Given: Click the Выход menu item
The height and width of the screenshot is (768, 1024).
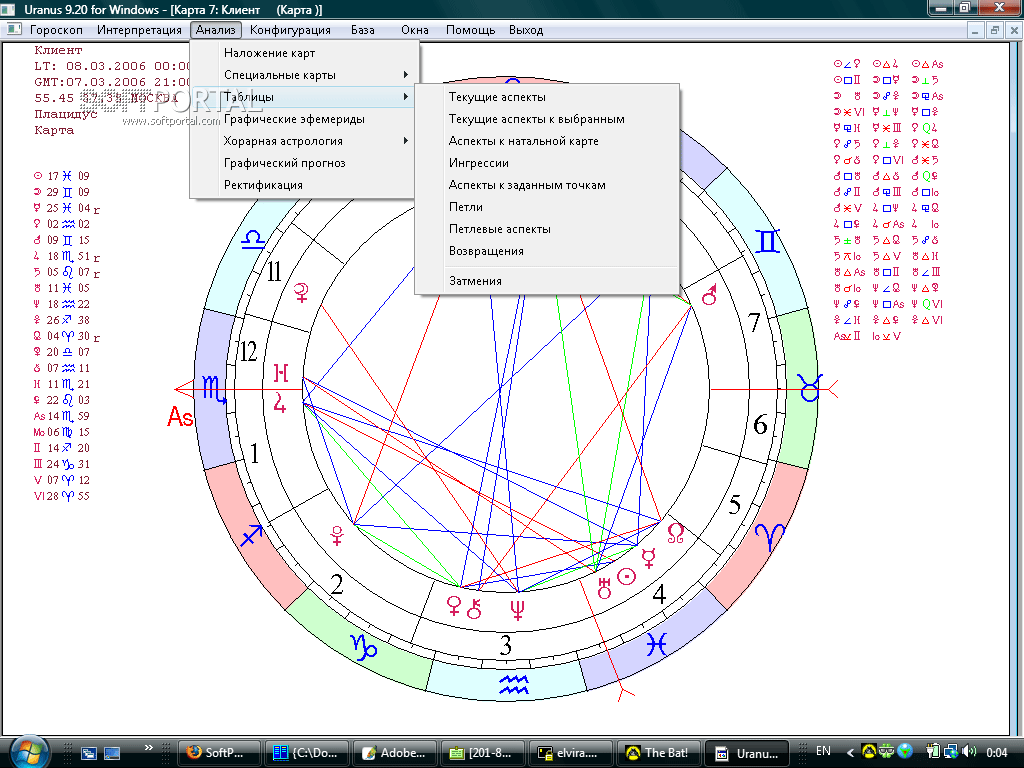Looking at the screenshot, I should click(x=526, y=30).
